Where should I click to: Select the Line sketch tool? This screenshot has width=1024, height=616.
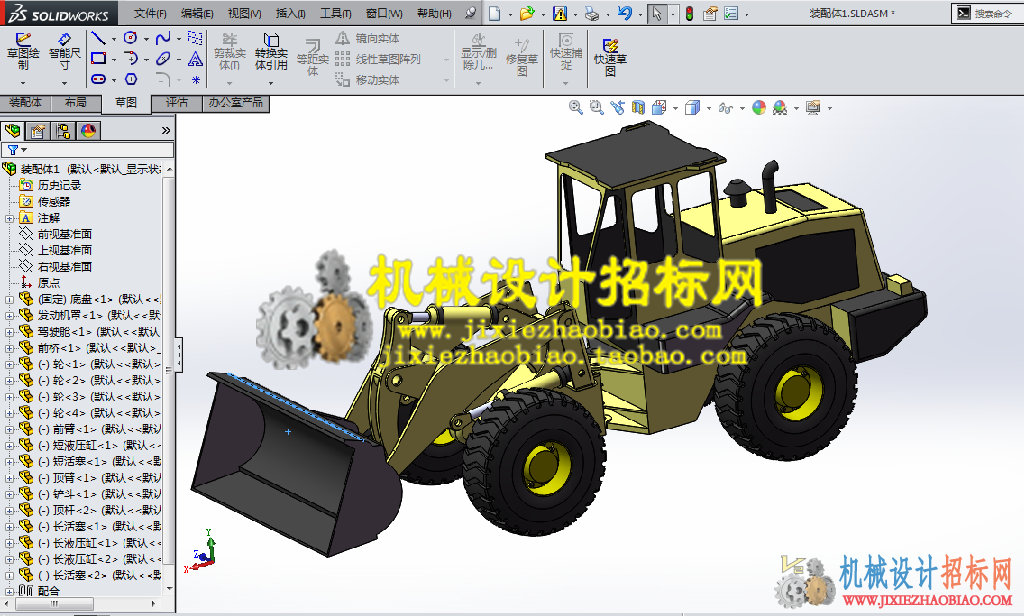[98, 38]
